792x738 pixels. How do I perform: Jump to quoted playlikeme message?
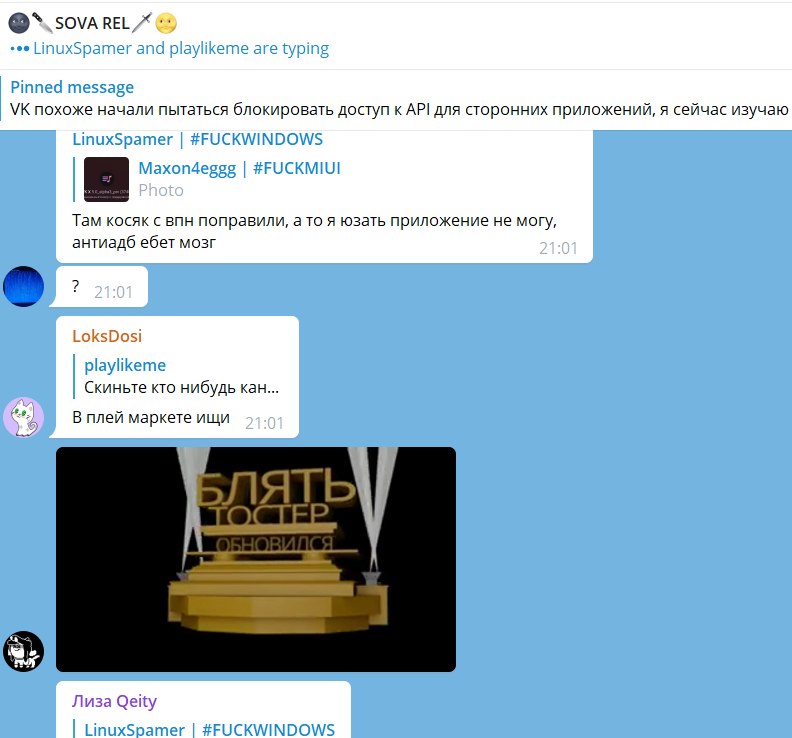point(181,376)
